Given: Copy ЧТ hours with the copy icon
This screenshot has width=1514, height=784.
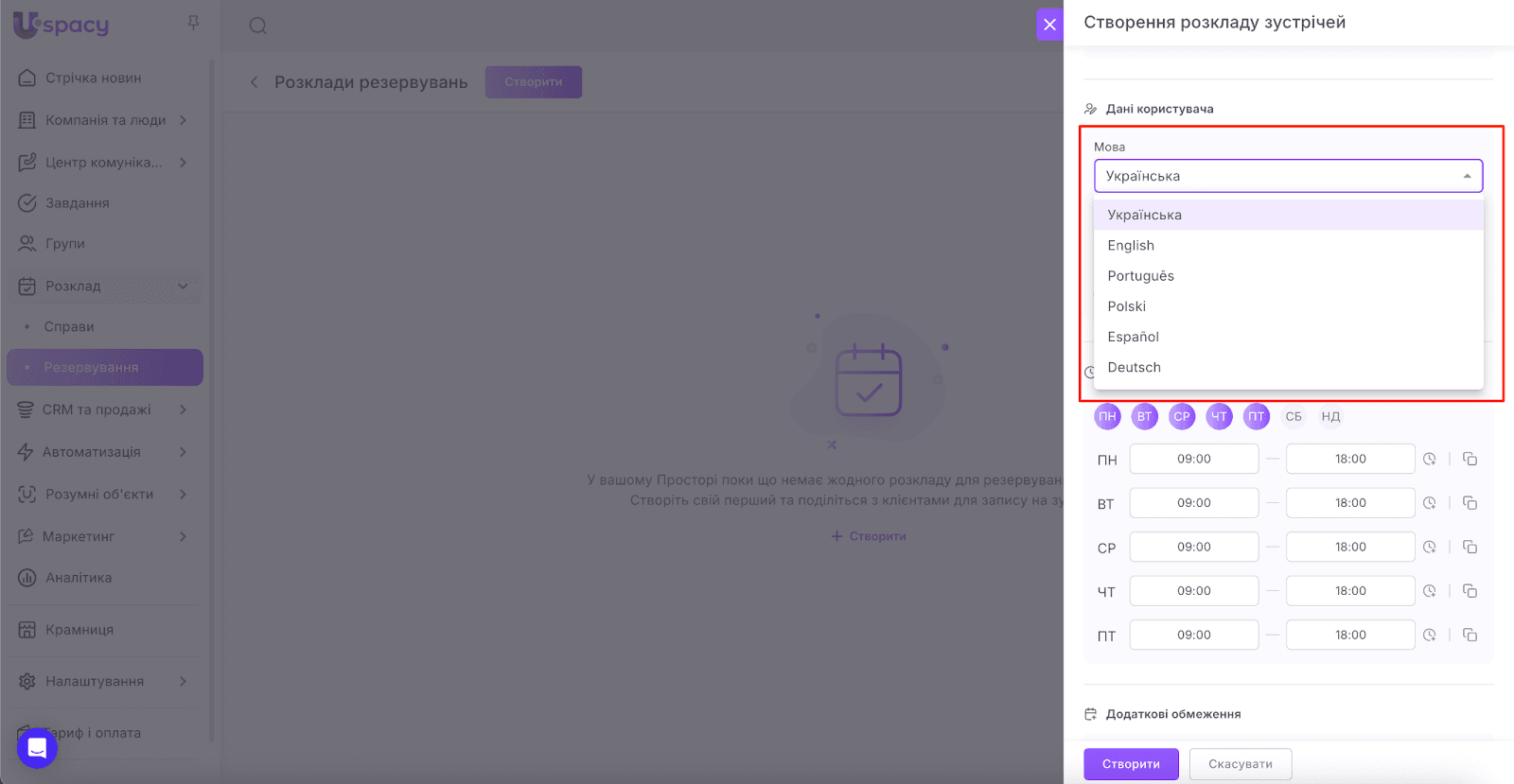Looking at the screenshot, I should click(1470, 591).
